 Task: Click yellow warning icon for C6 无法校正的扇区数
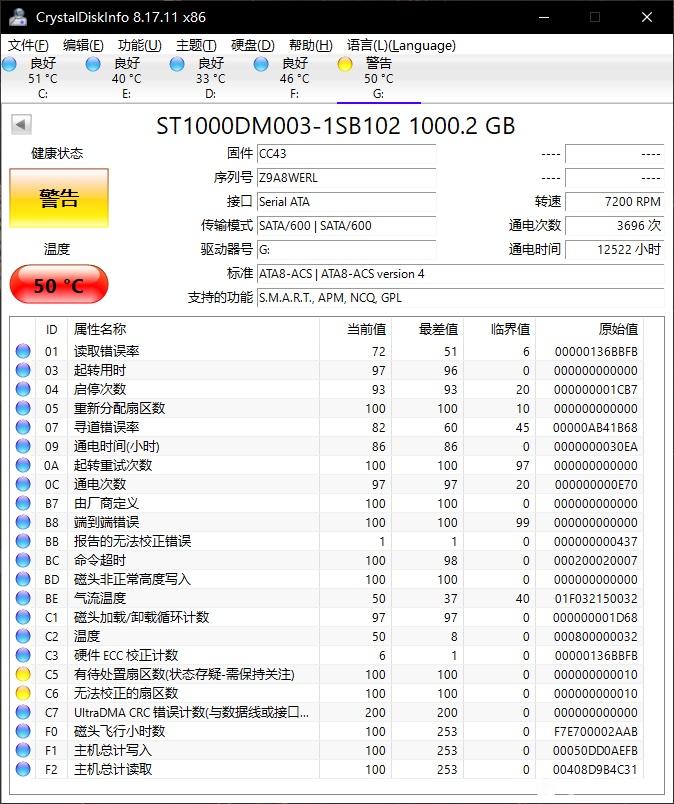click(x=23, y=693)
